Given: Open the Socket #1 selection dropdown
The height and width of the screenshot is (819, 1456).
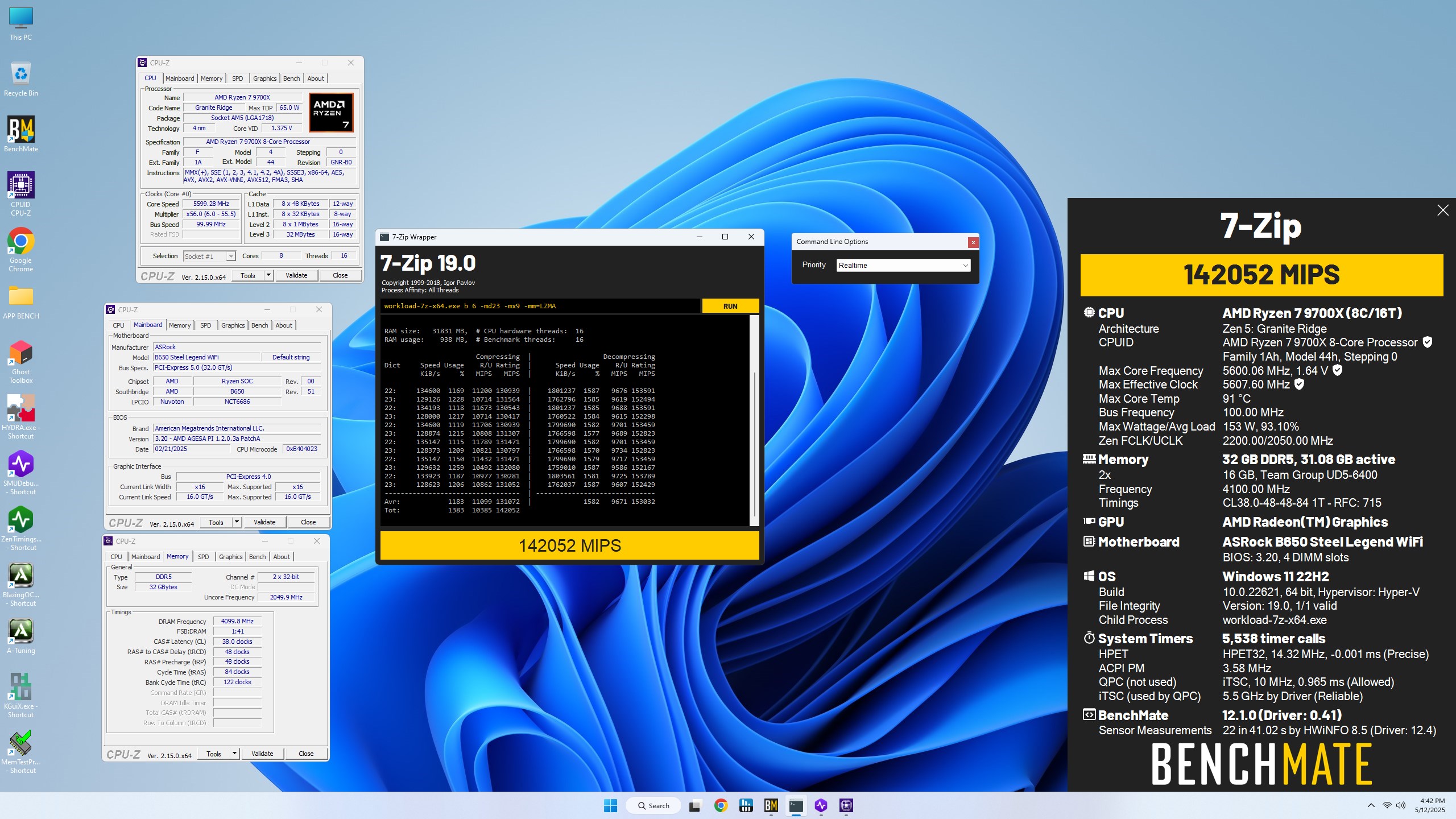Looking at the screenshot, I should click(209, 257).
